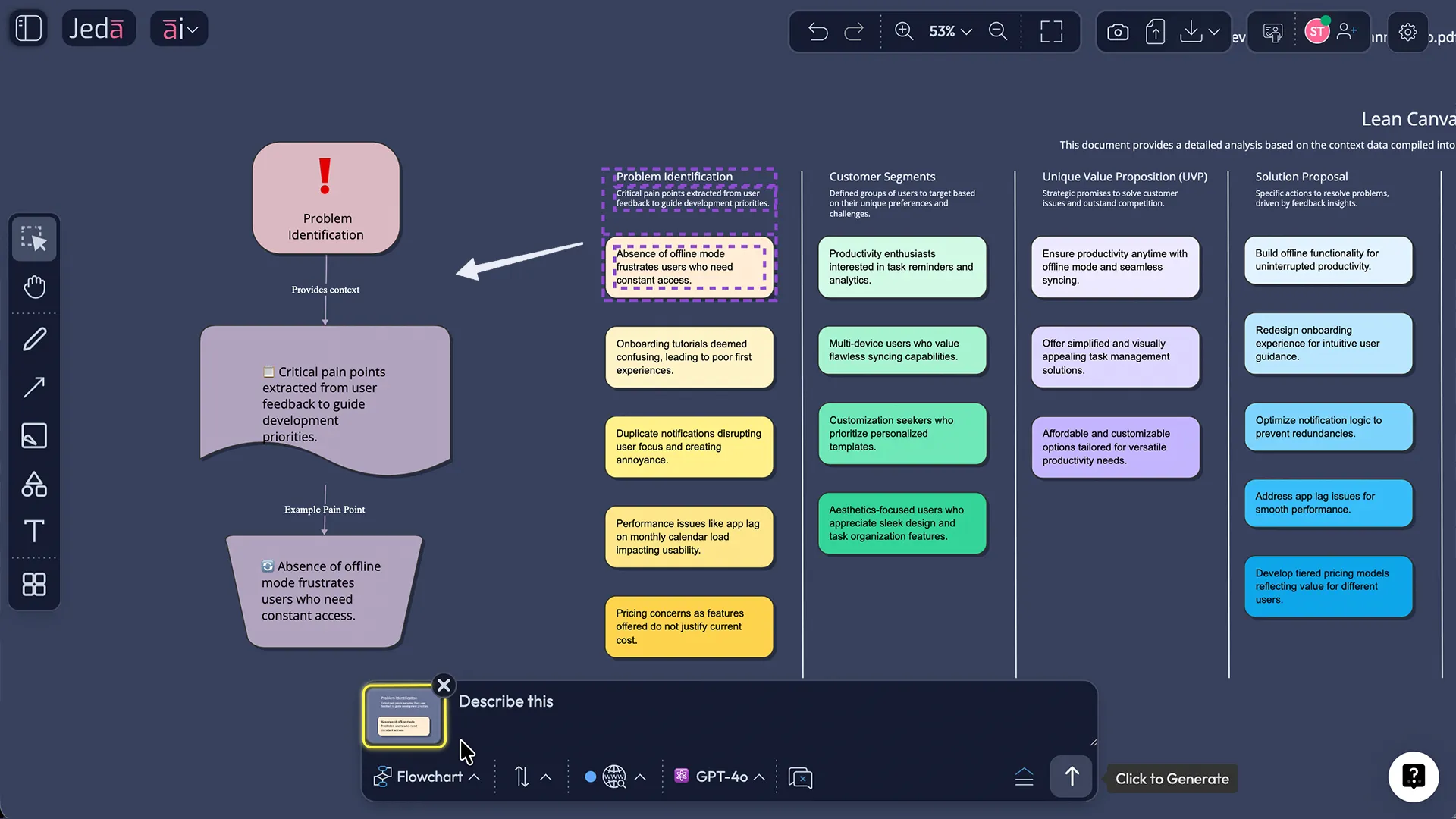Select the Text tool
The image size is (1456, 819).
pos(33,531)
